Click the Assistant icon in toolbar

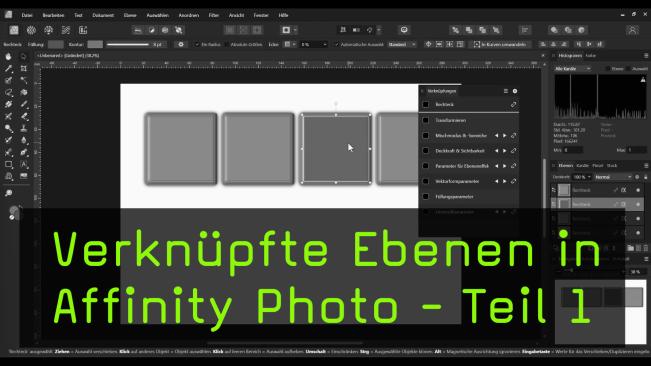[x=404, y=30]
